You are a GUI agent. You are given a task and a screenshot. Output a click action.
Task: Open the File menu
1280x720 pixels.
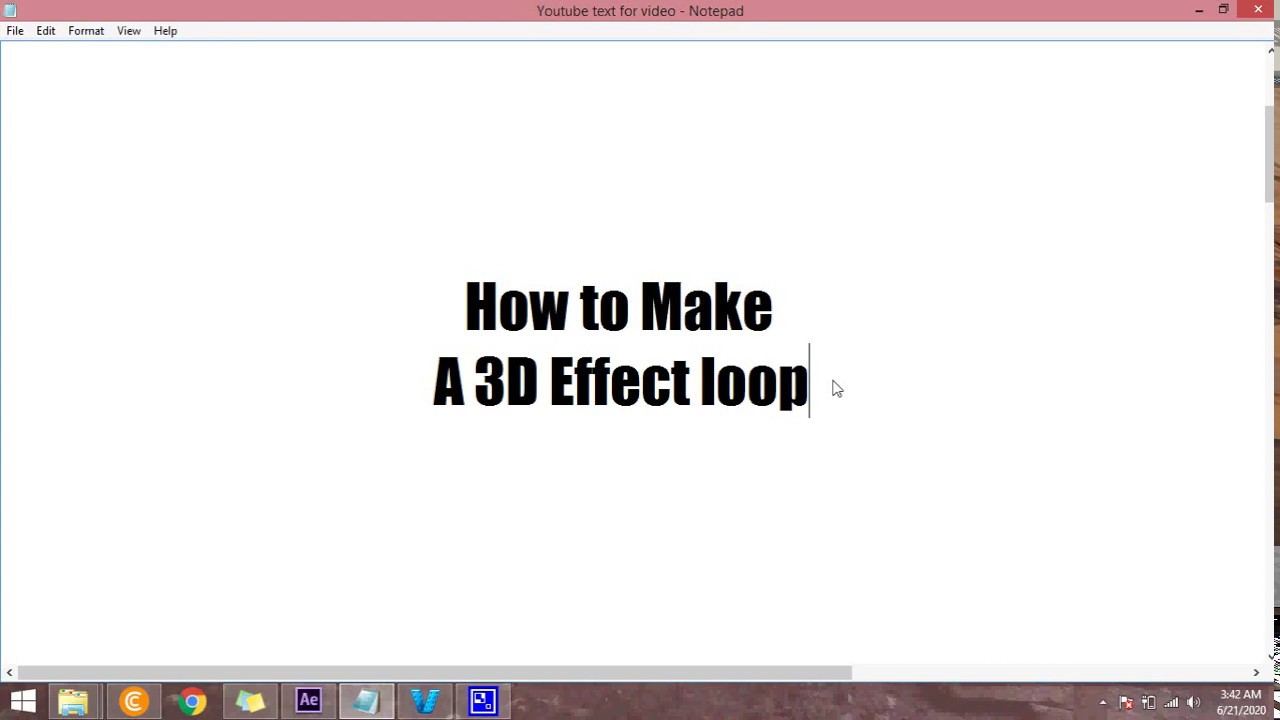tap(15, 31)
